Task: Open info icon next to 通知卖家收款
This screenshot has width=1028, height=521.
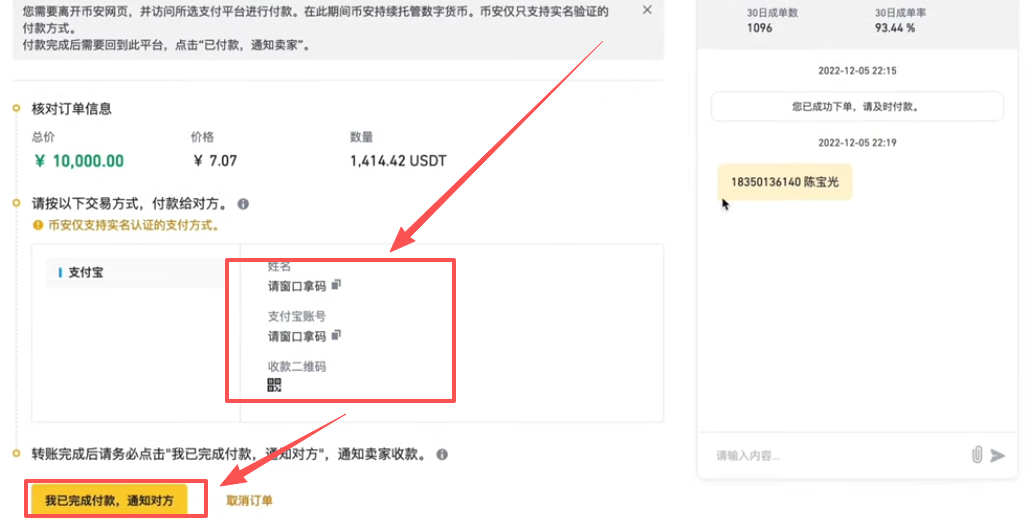Action: [x=443, y=454]
